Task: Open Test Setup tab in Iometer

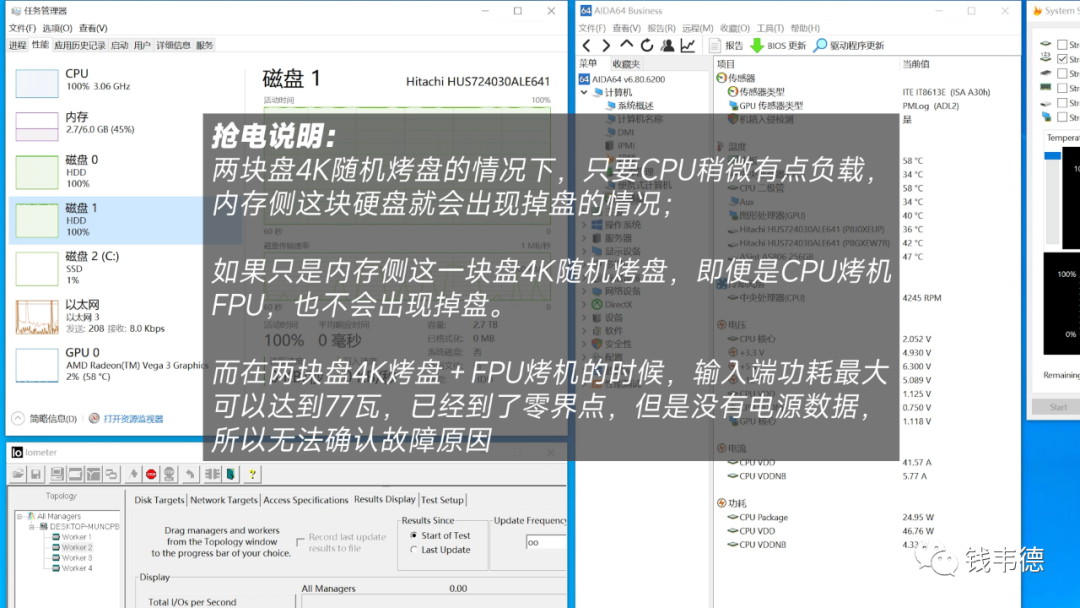Action: tap(442, 500)
